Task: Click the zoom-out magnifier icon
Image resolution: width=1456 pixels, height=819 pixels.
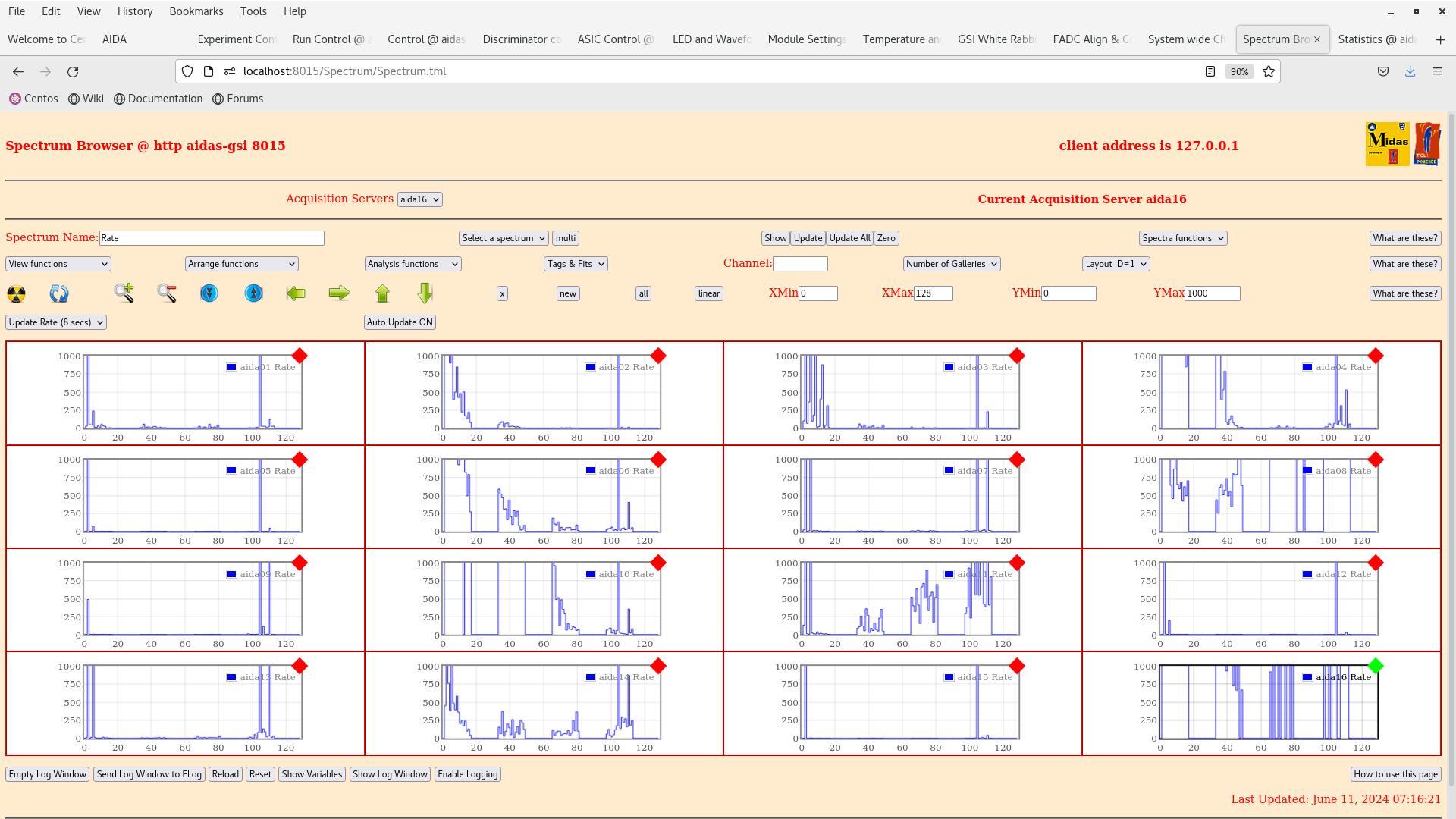Action: [167, 293]
